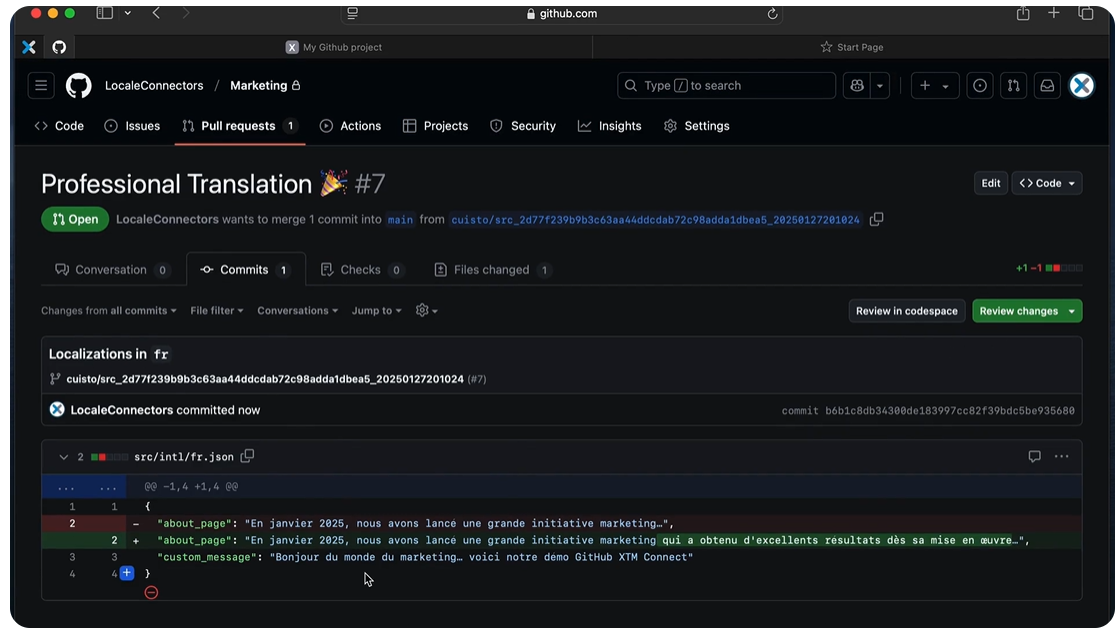Open the GitHub hamburger navigation menu

[x=41, y=86]
